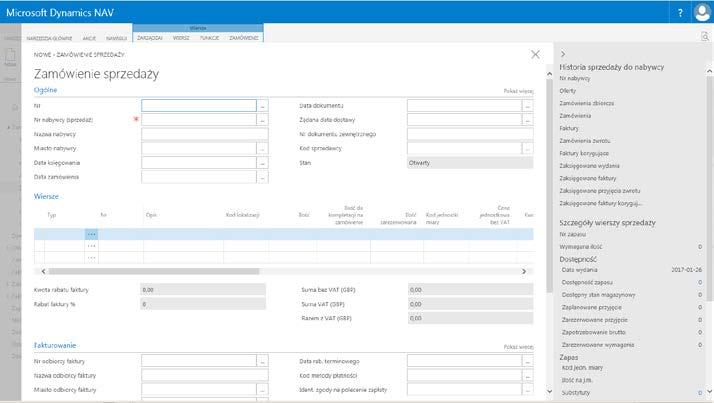Open Zamówienia zwrotu in the factbox
Viewport: 714px width, 403px height.
click(585, 141)
